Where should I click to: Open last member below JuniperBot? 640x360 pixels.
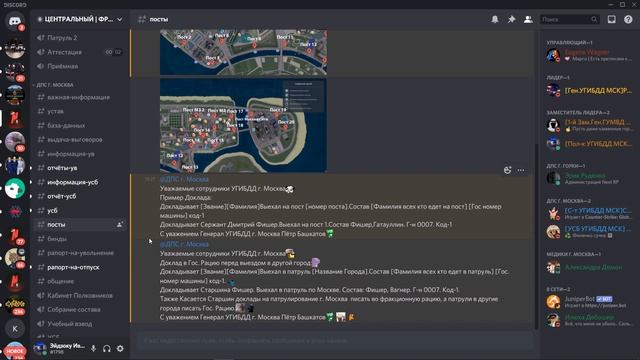coord(589,320)
